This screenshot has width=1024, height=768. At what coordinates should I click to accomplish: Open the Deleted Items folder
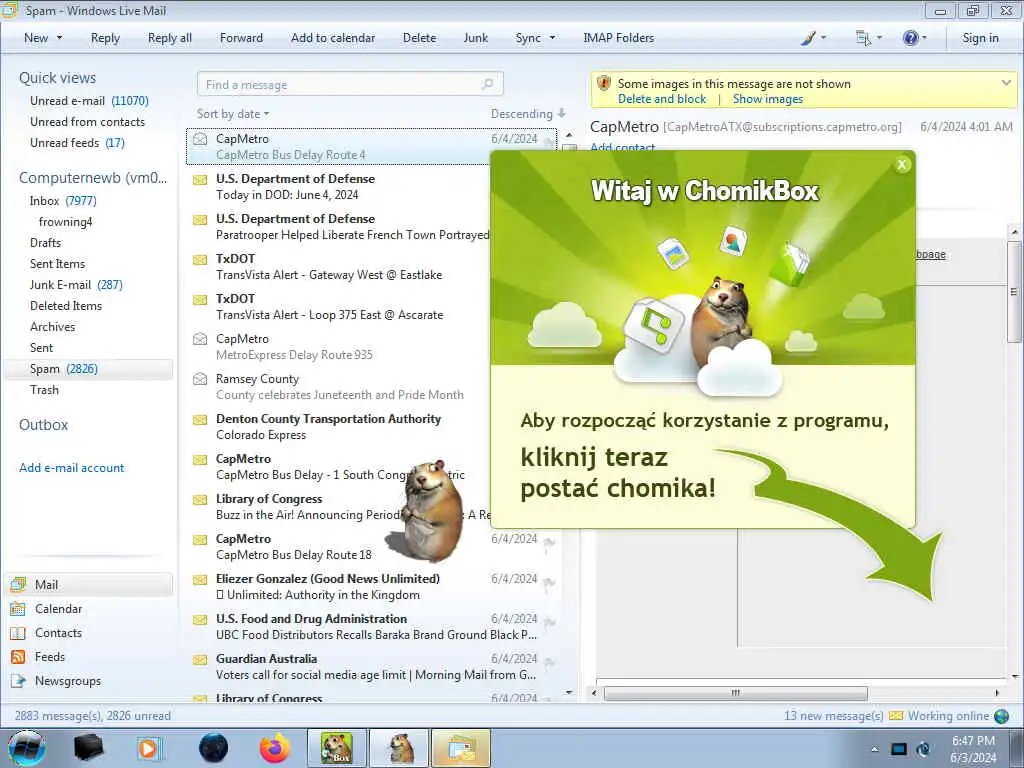tap(65, 306)
